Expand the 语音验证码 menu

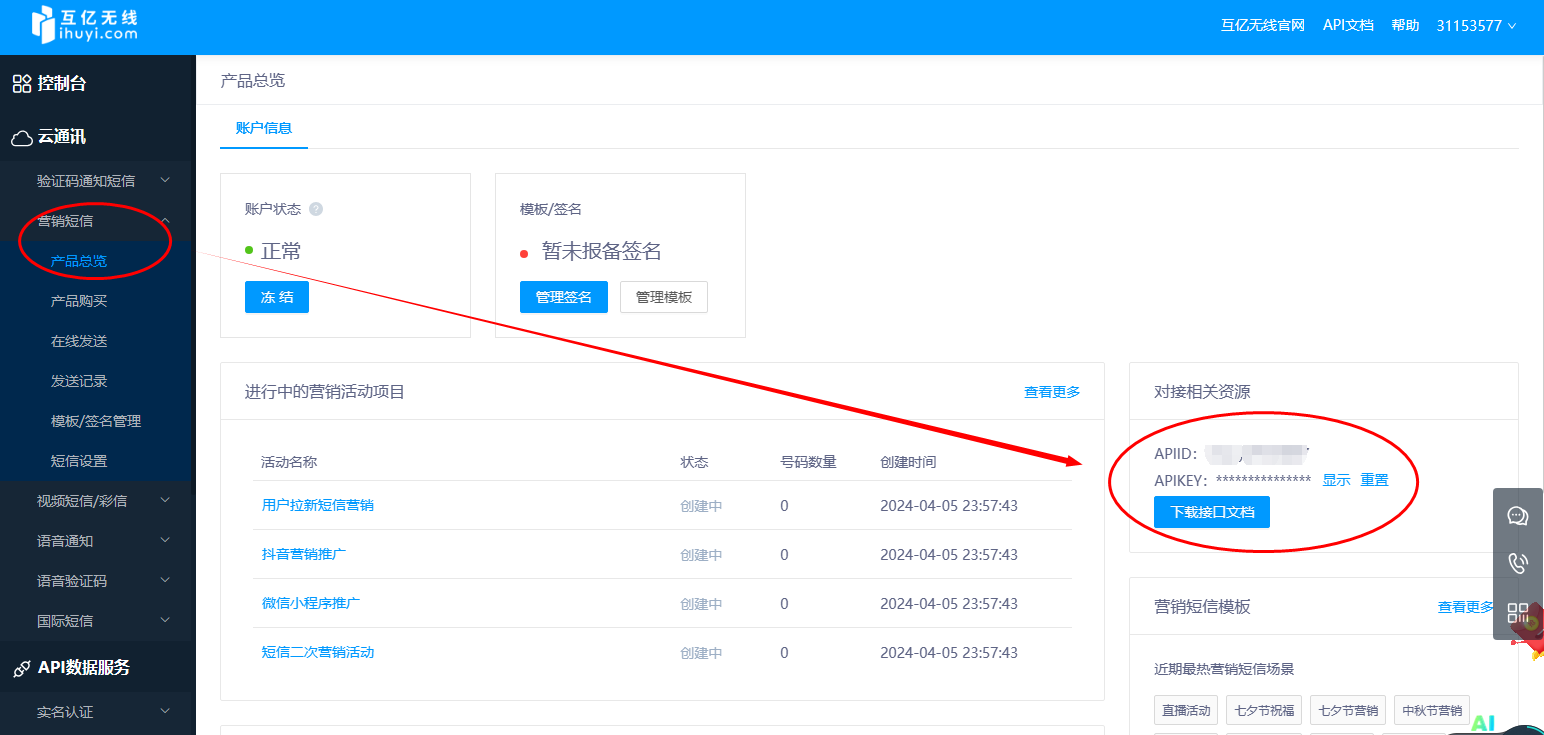[x=97, y=581]
